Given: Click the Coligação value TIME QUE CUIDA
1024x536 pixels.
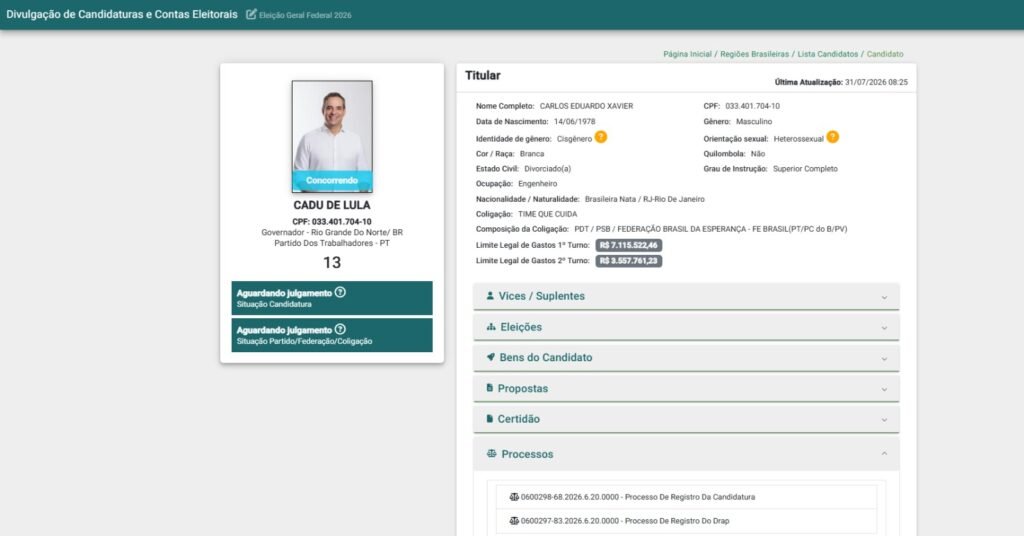Looking at the screenshot, I should (x=547, y=214).
